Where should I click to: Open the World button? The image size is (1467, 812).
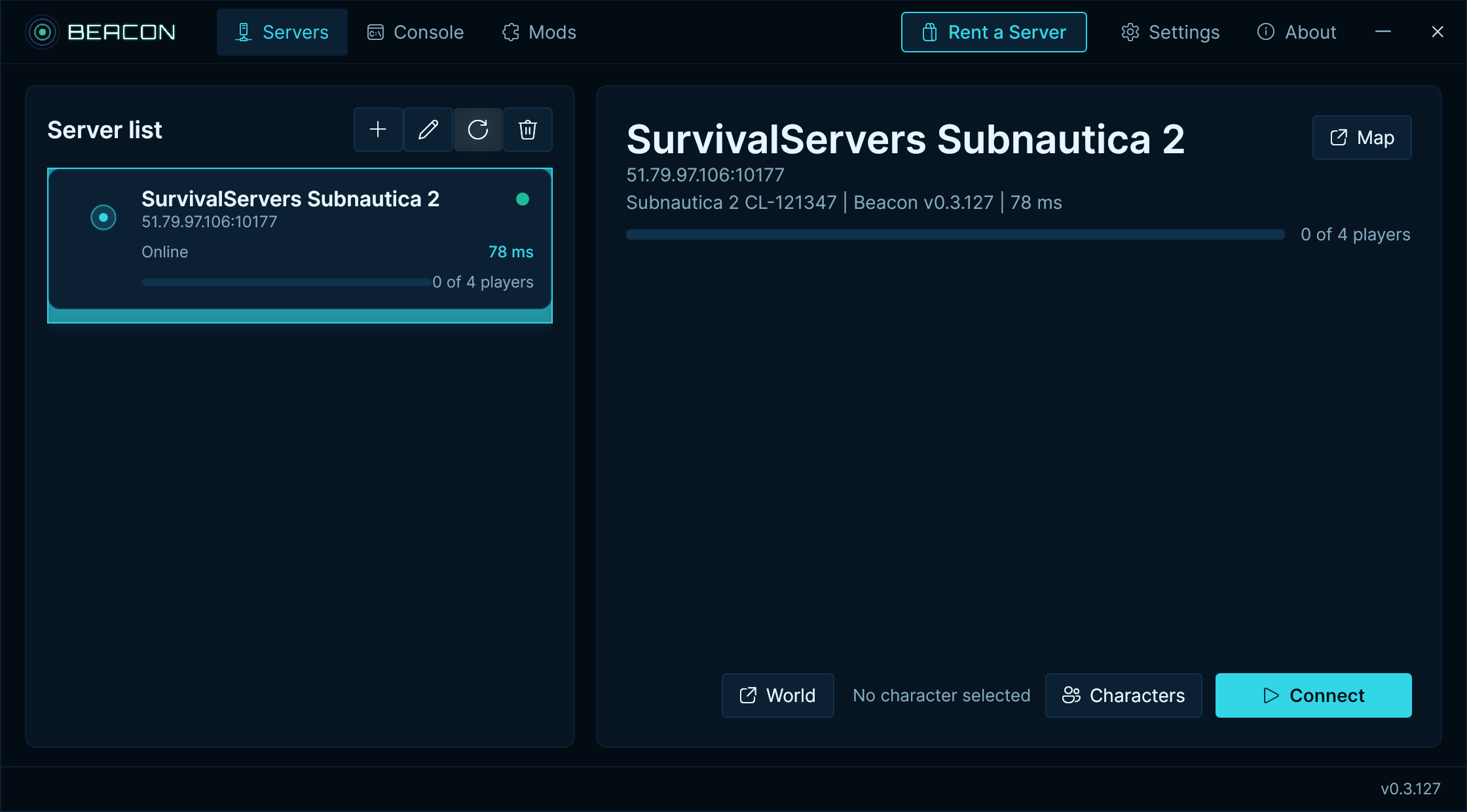(x=778, y=695)
